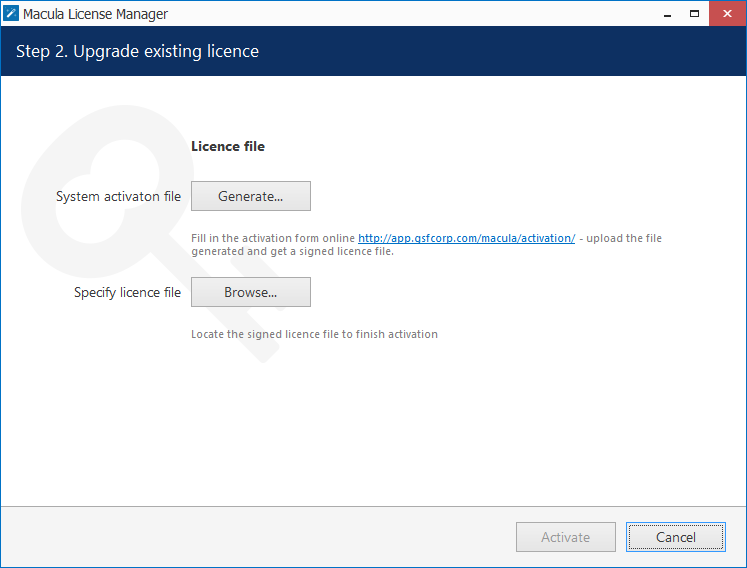Maximize the License Manager window
Viewport: 747px width, 568px height.
click(695, 14)
